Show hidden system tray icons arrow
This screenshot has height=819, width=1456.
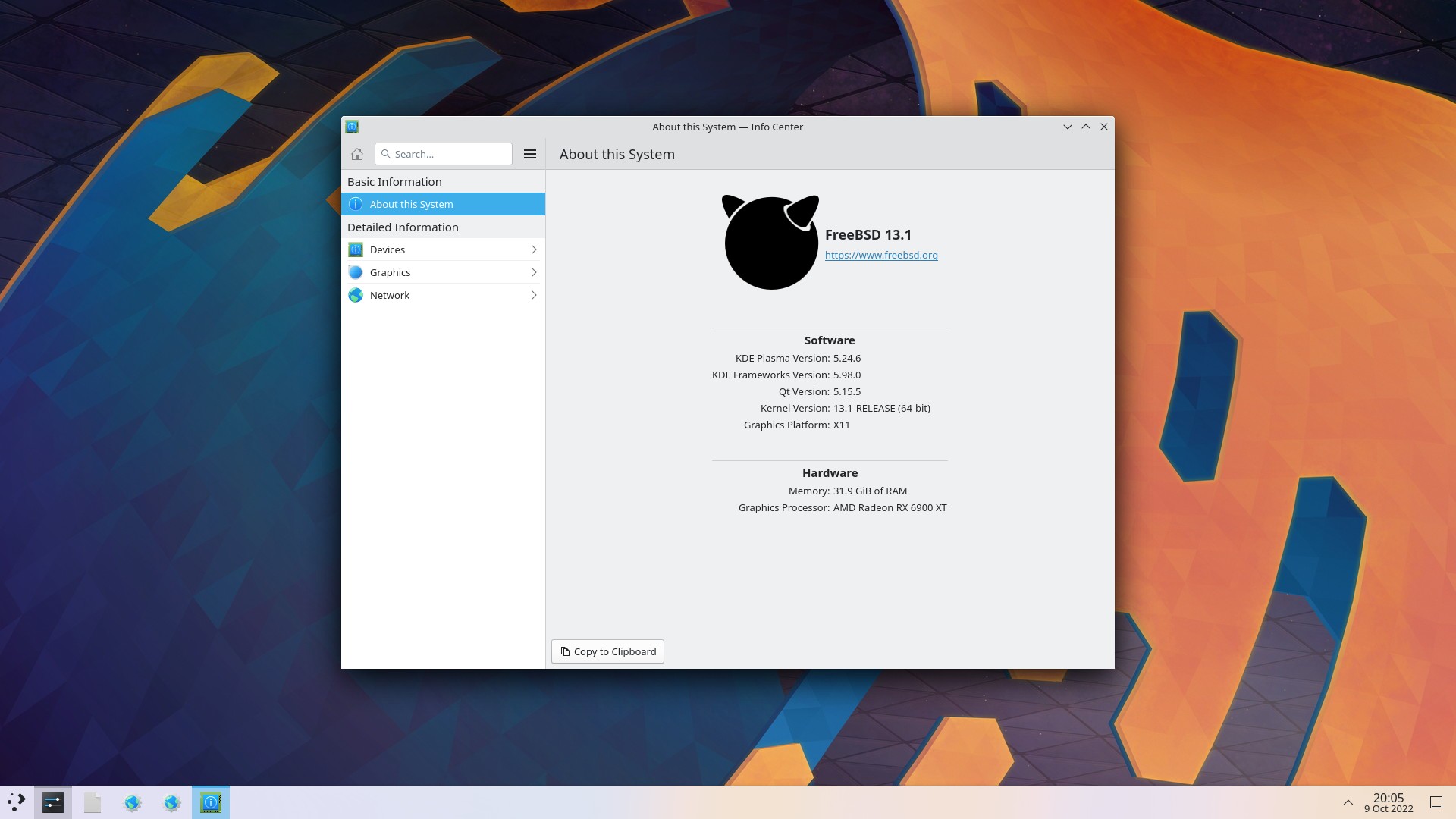click(x=1348, y=802)
